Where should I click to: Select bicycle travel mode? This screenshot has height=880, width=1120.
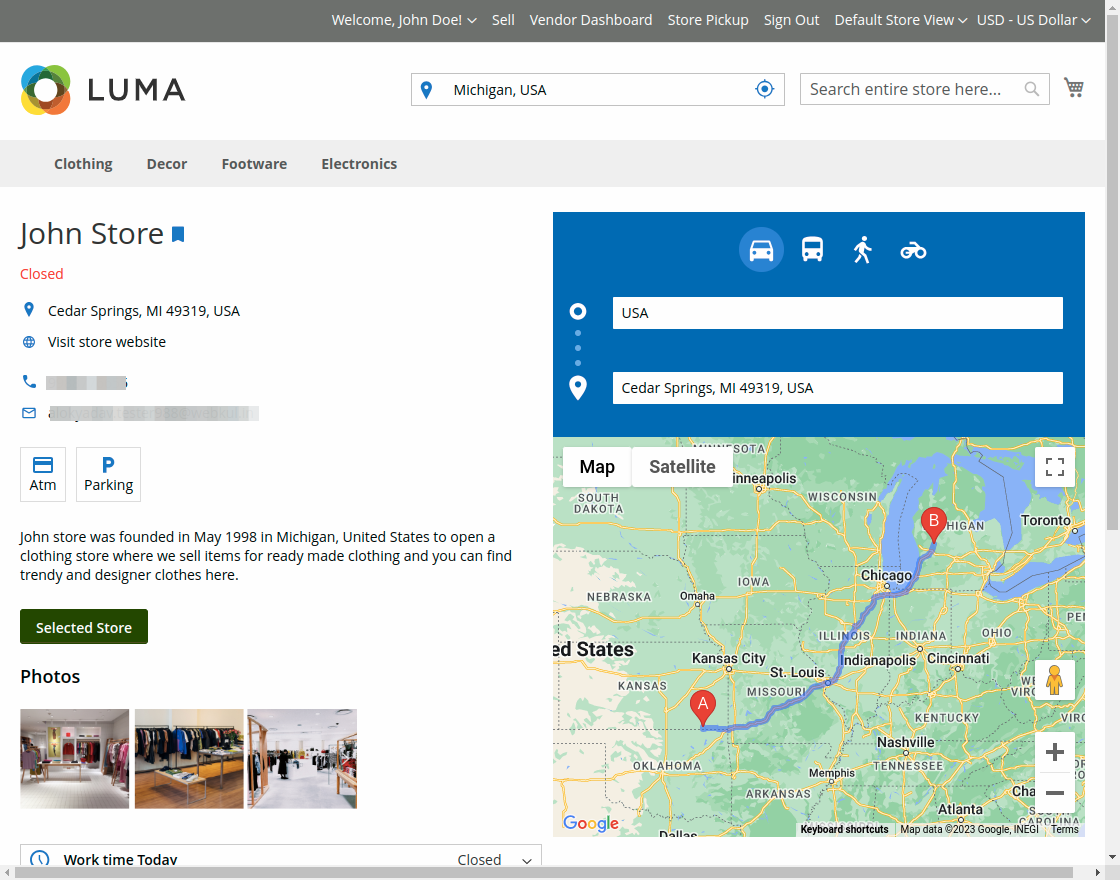click(x=913, y=251)
